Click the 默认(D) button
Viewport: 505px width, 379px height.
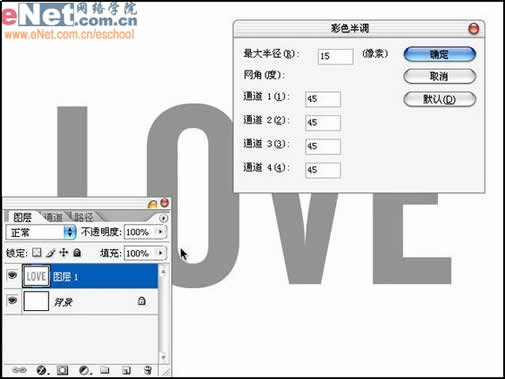pos(439,99)
